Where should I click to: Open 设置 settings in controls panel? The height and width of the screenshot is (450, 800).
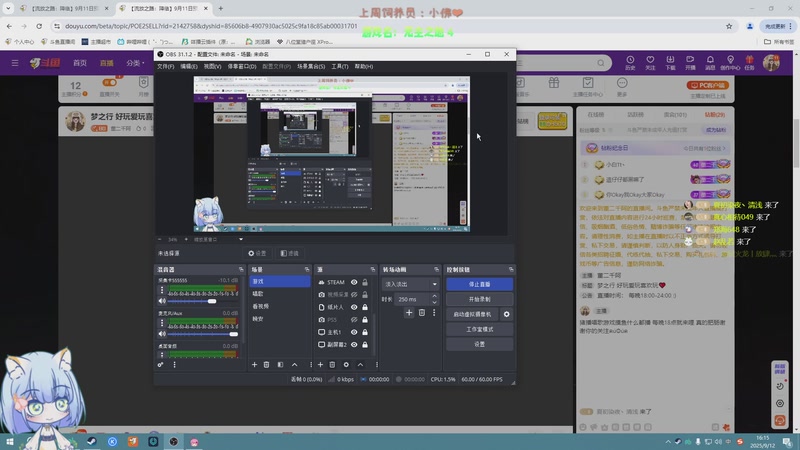[480, 344]
